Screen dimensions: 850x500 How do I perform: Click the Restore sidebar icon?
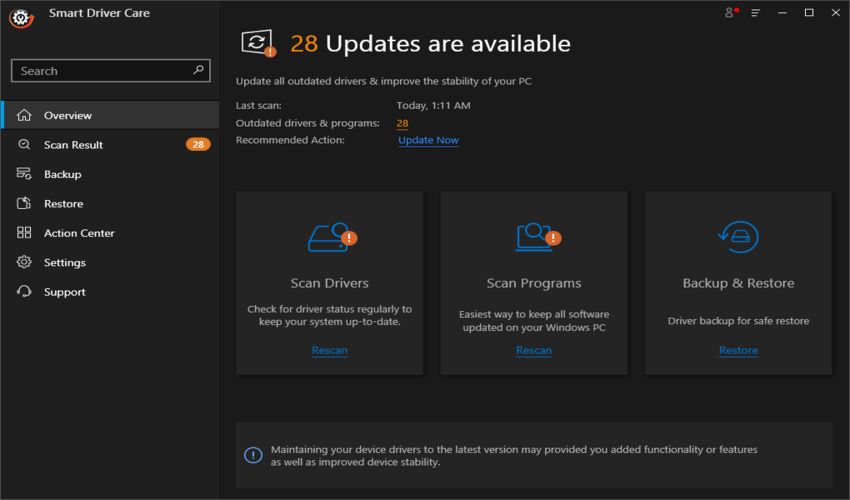click(24, 203)
